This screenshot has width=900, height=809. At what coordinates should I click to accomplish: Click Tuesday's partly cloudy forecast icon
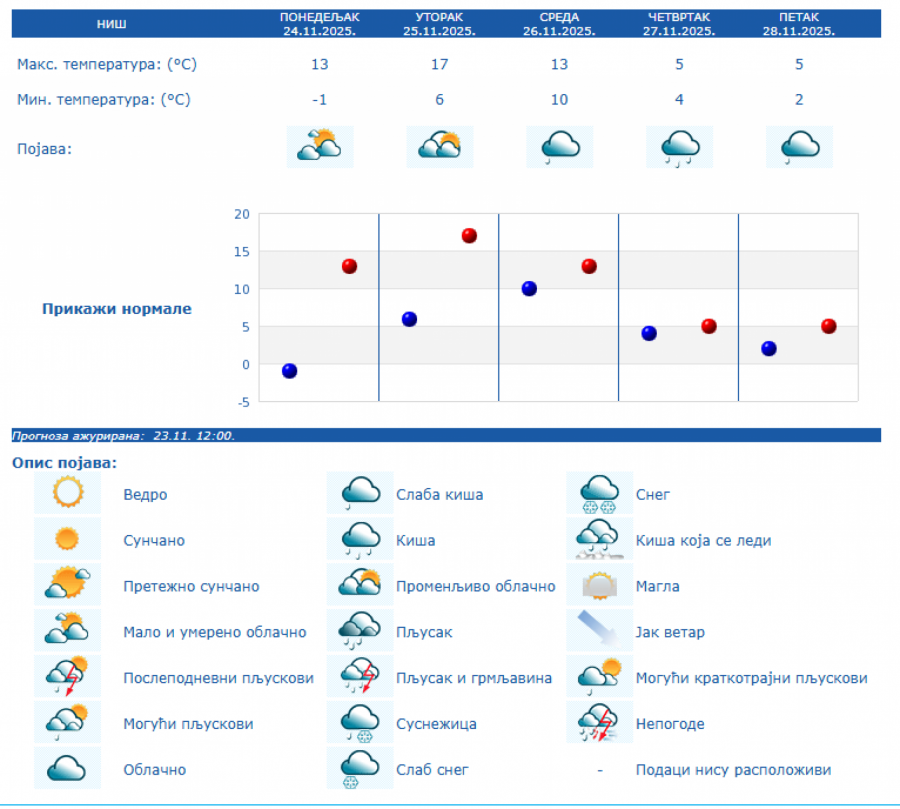tap(439, 147)
